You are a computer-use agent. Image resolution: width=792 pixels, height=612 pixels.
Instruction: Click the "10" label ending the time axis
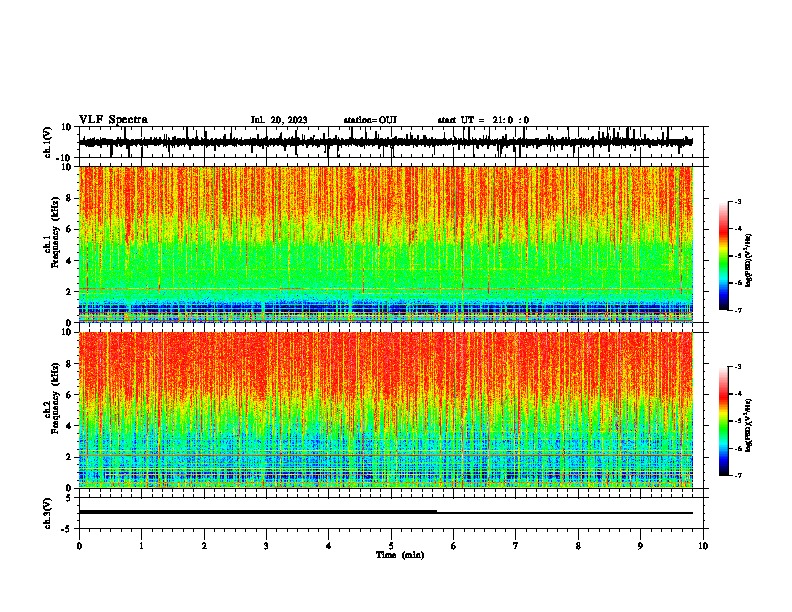click(x=703, y=546)
